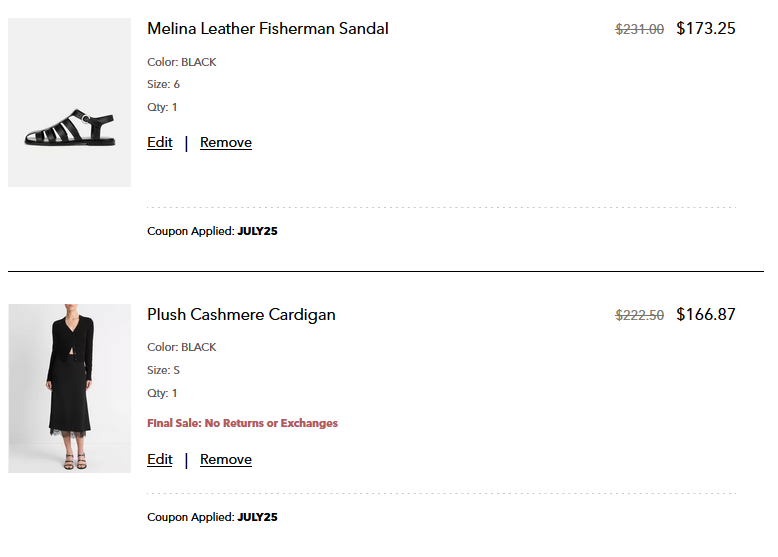
Task: Open the Plush Cashmere Cardigan title
Action: 241,315
